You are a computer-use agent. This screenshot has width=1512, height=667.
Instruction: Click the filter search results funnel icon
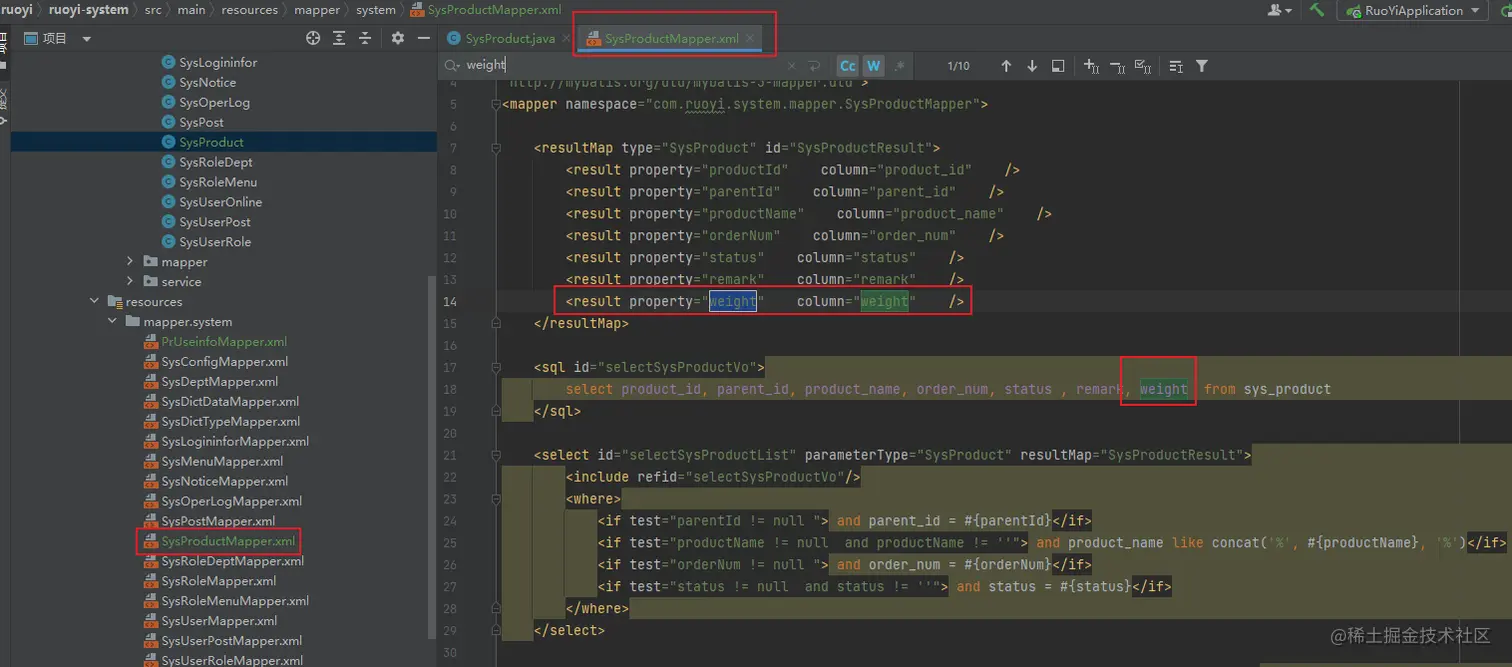coord(1202,66)
